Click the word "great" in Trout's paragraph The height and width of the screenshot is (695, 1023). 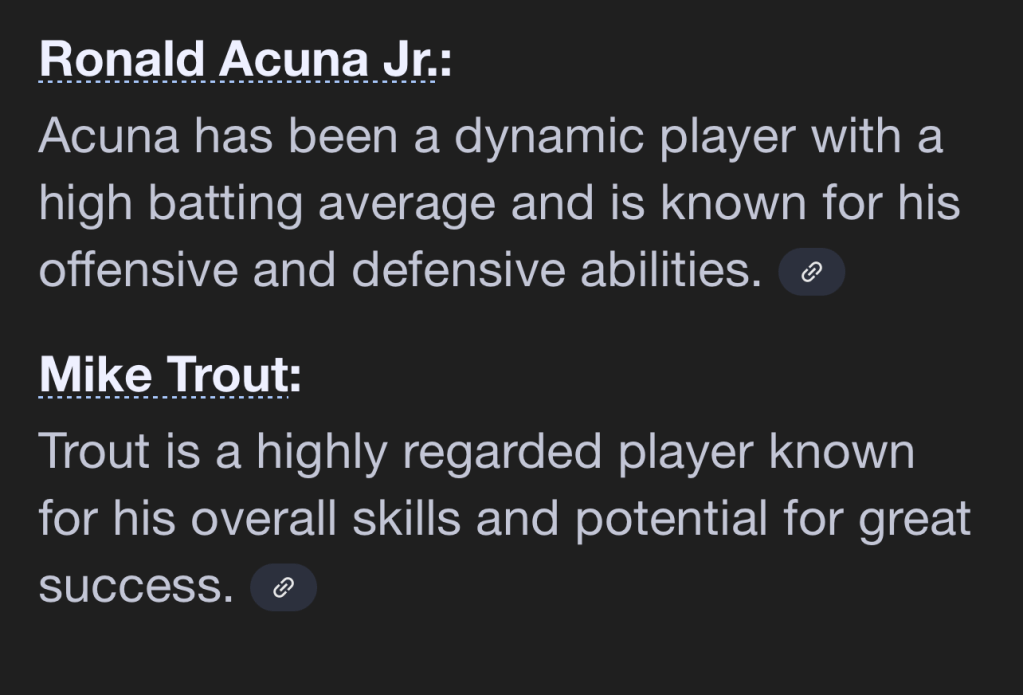click(916, 519)
